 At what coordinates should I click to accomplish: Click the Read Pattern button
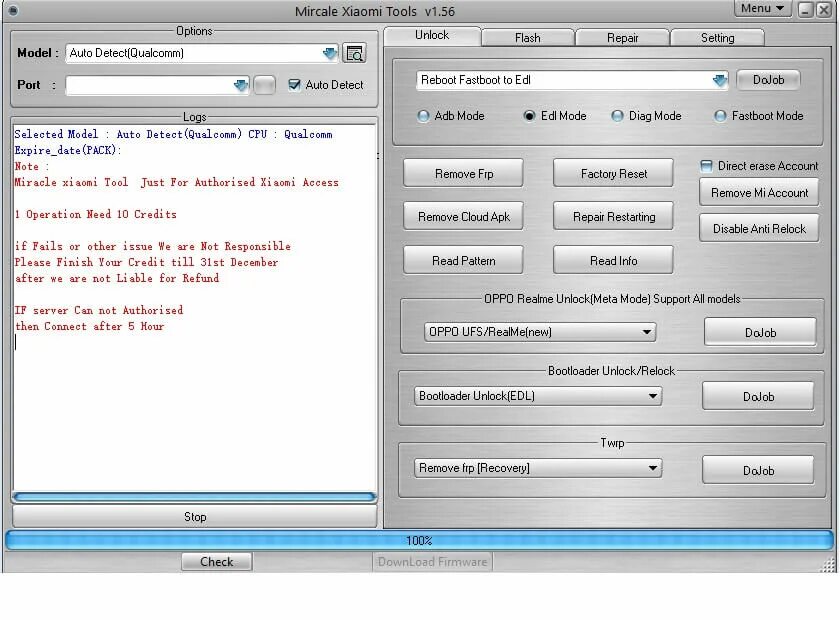[x=463, y=260]
